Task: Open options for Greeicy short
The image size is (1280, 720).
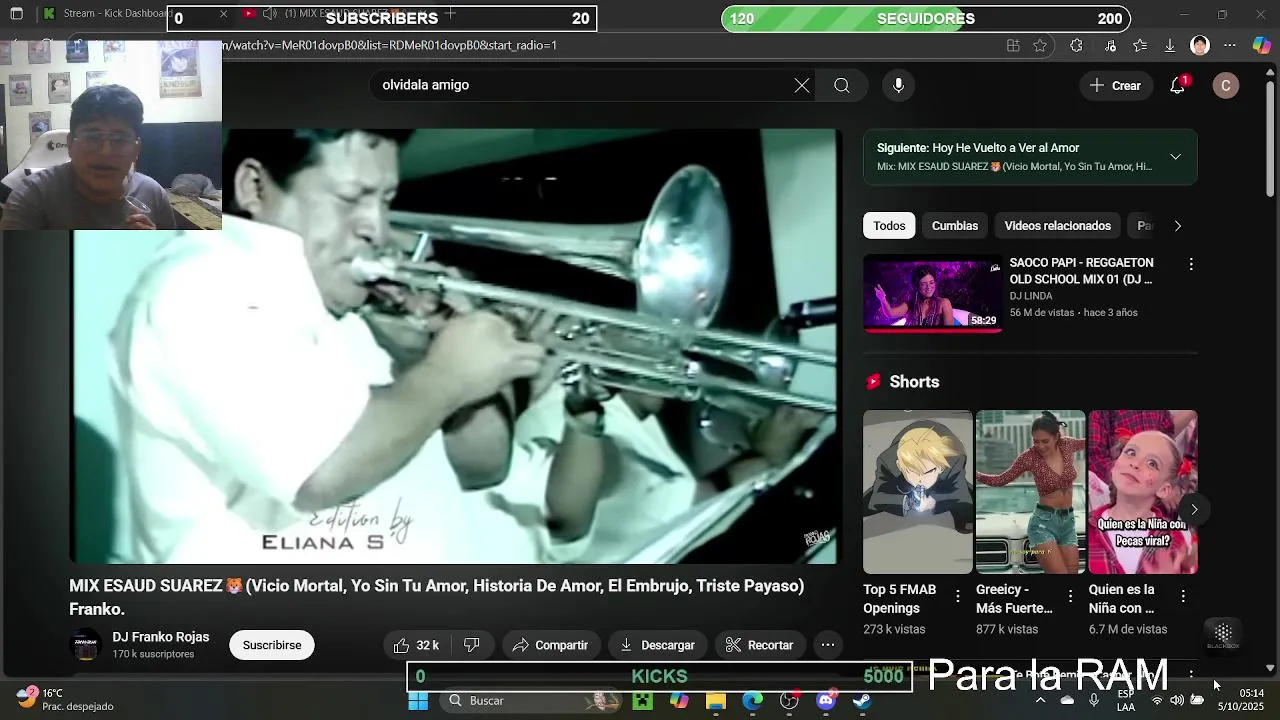Action: coord(1070,596)
